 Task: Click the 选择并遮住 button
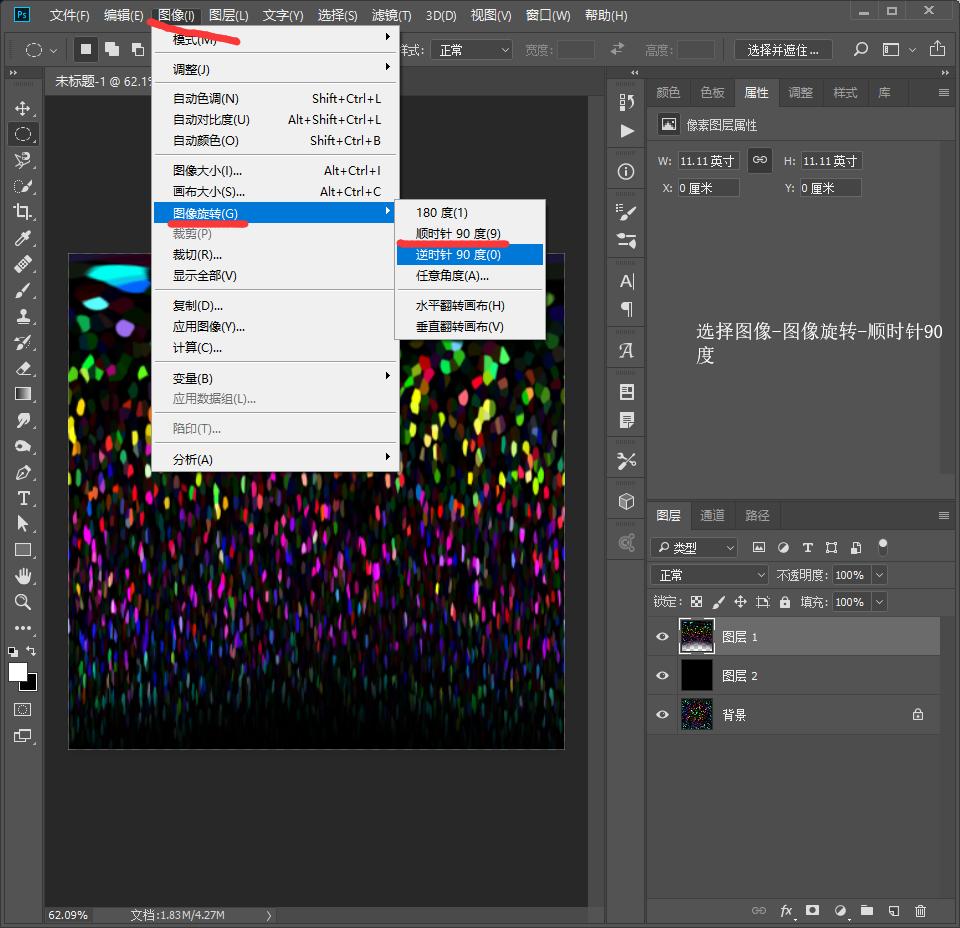pos(783,50)
